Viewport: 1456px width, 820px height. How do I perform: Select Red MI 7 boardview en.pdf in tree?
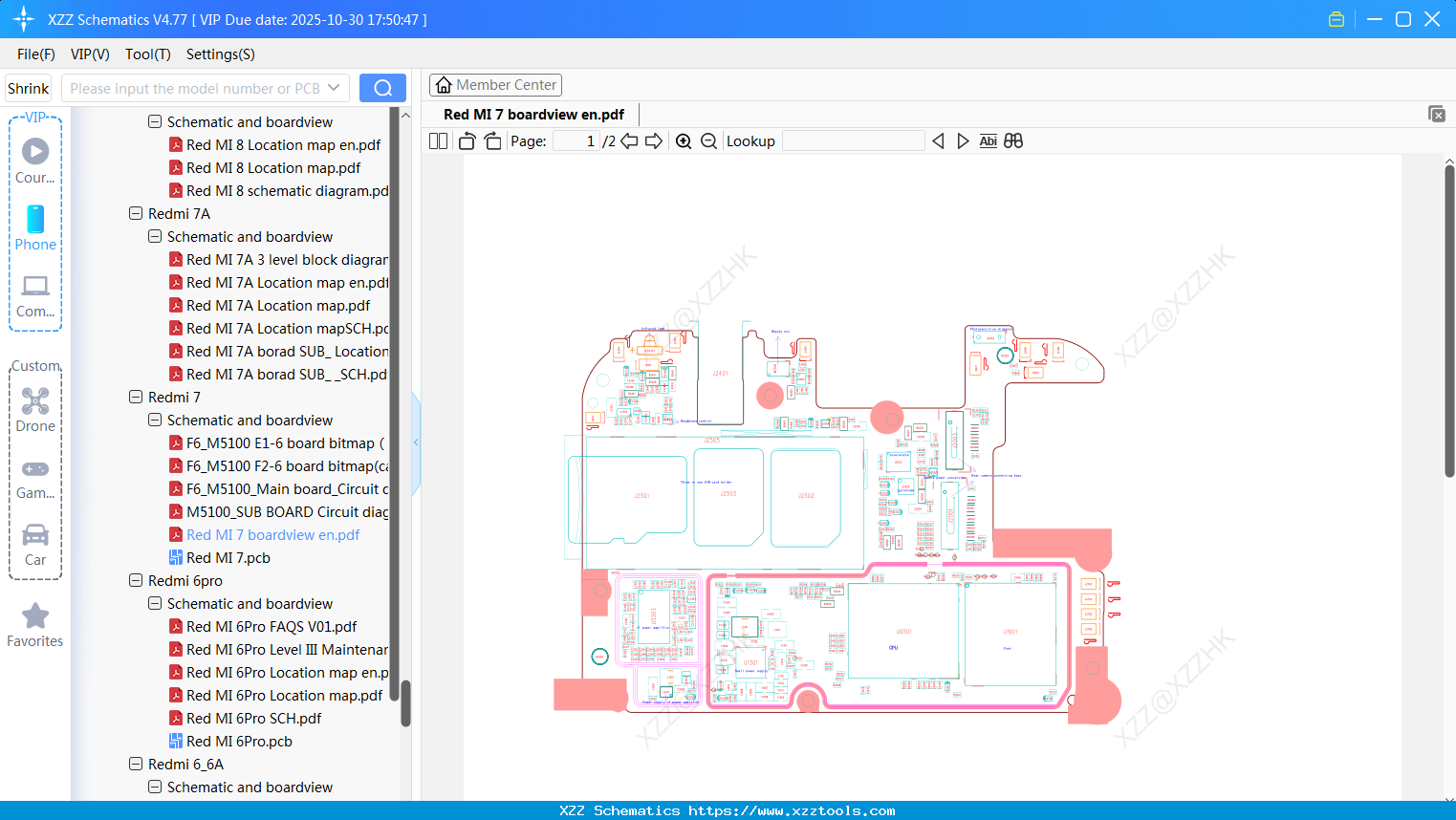pos(273,535)
